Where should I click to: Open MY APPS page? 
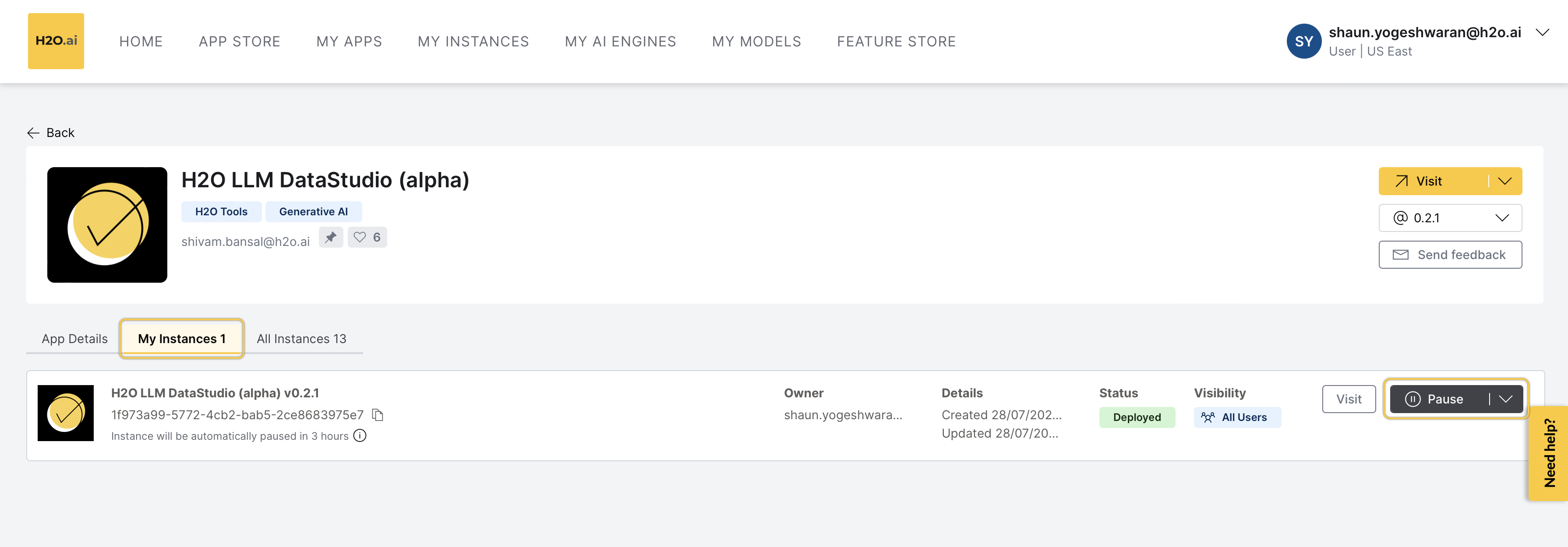coord(349,42)
